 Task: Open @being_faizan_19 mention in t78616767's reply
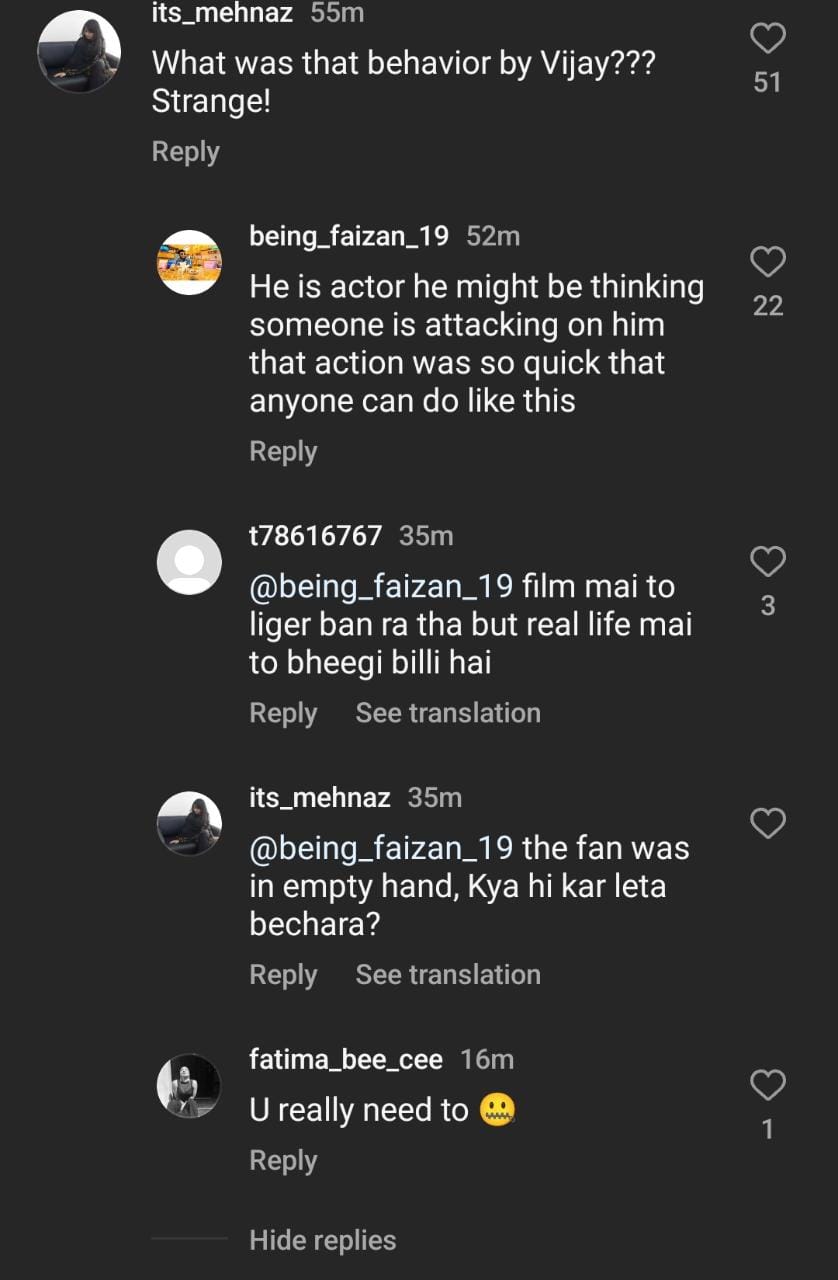(381, 587)
